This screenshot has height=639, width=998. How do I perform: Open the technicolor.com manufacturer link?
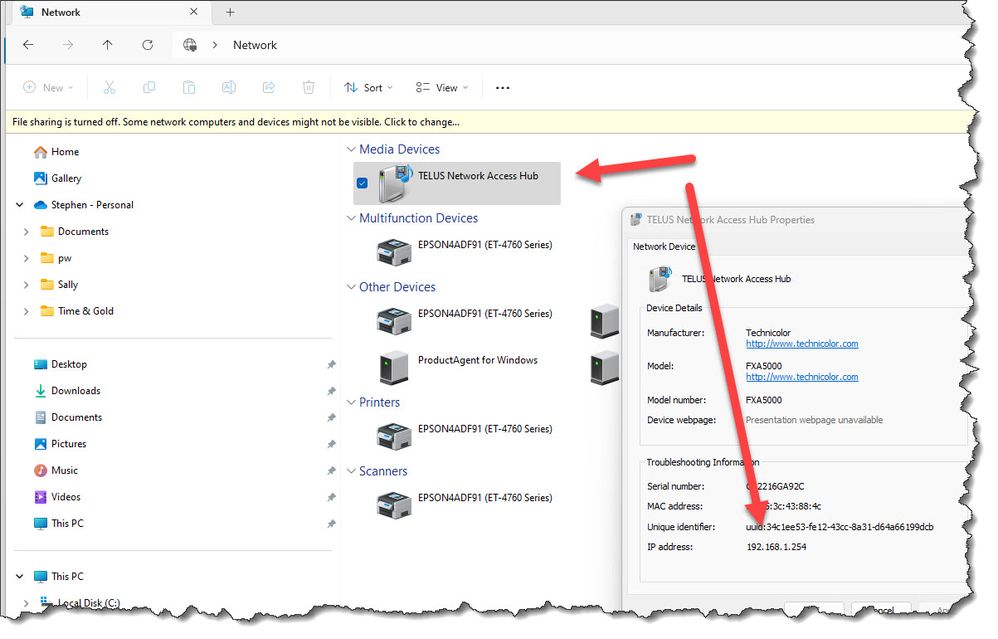click(802, 344)
